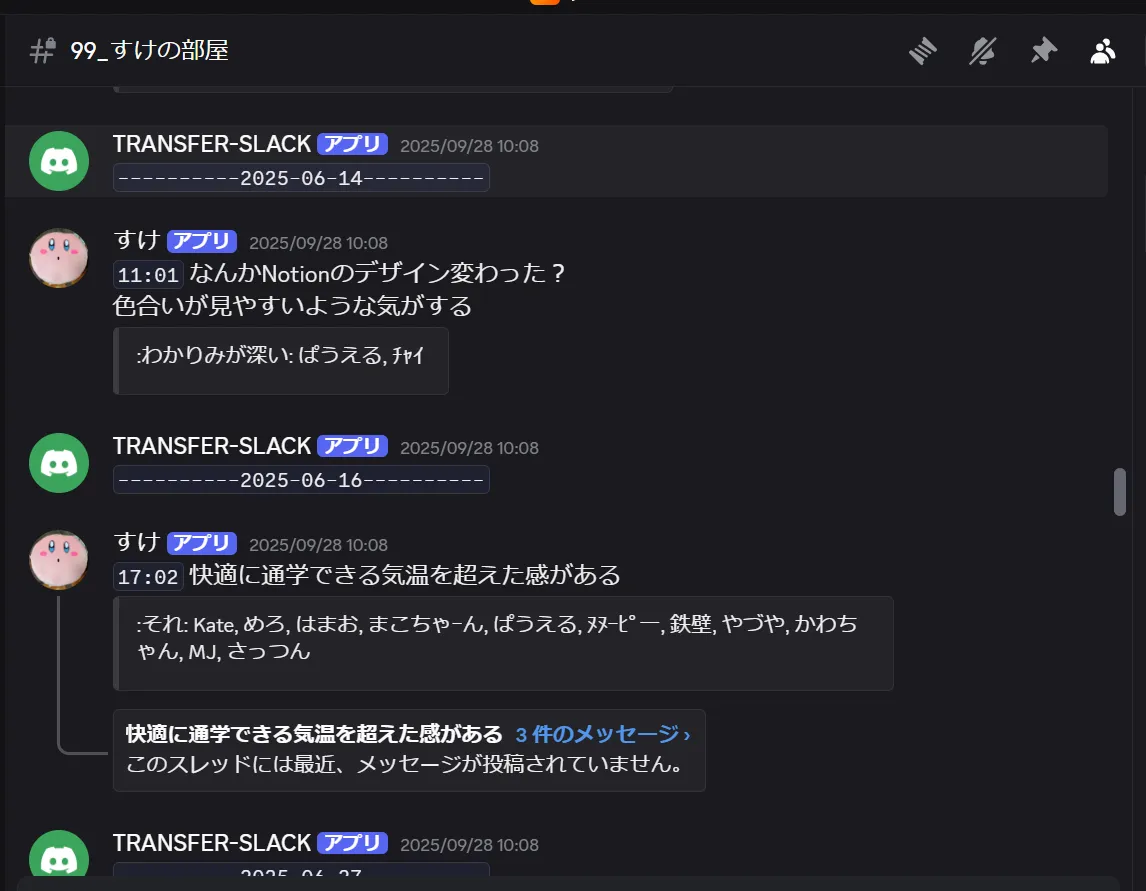Open thread title 快適に通学できる気温を超えた感がある
This screenshot has height=891, width=1146.
coord(314,734)
